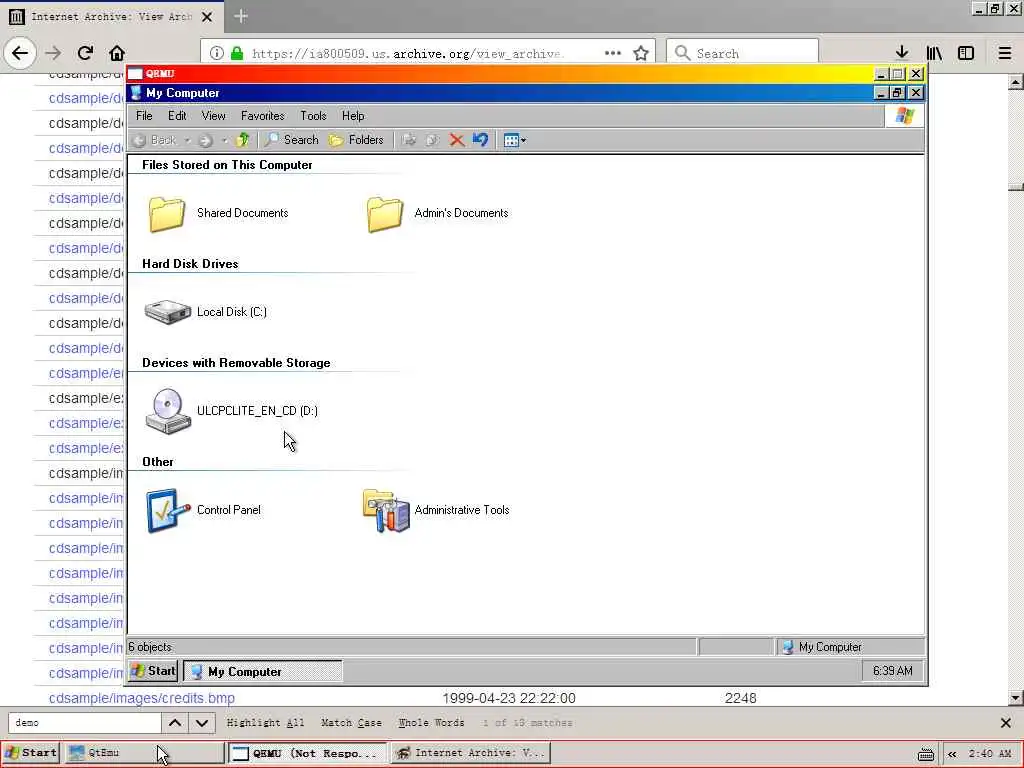Select the ULCPCLITE_EN_CD (D:) disc drive icon
The height and width of the screenshot is (768, 1024).
tap(168, 411)
